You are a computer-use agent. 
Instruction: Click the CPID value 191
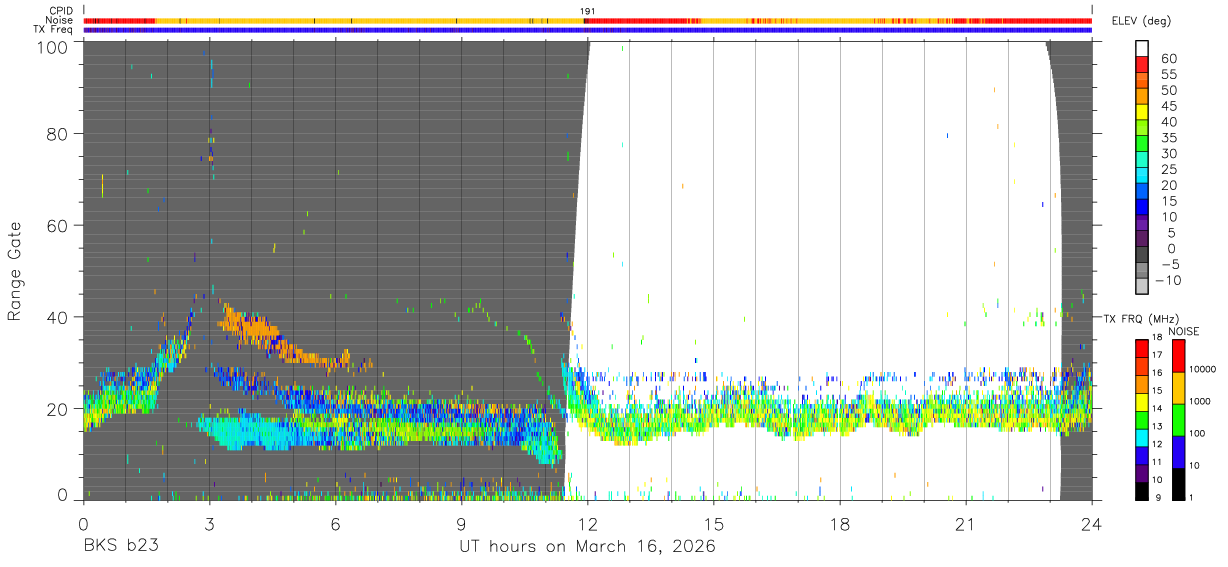pyautogui.click(x=588, y=11)
